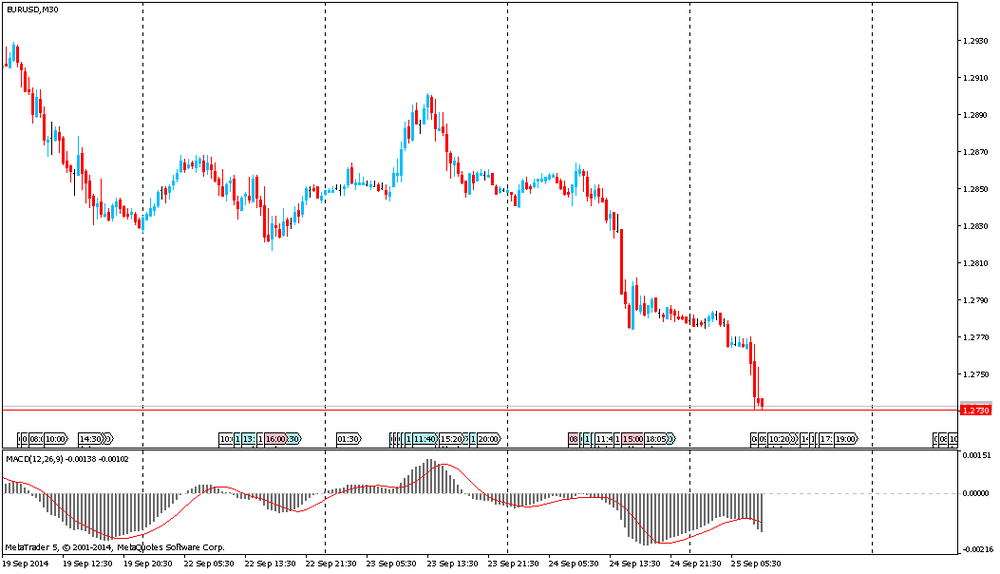Click the 0.00000 level on MACD scale
The width and height of the screenshot is (1000, 574).
pos(975,493)
